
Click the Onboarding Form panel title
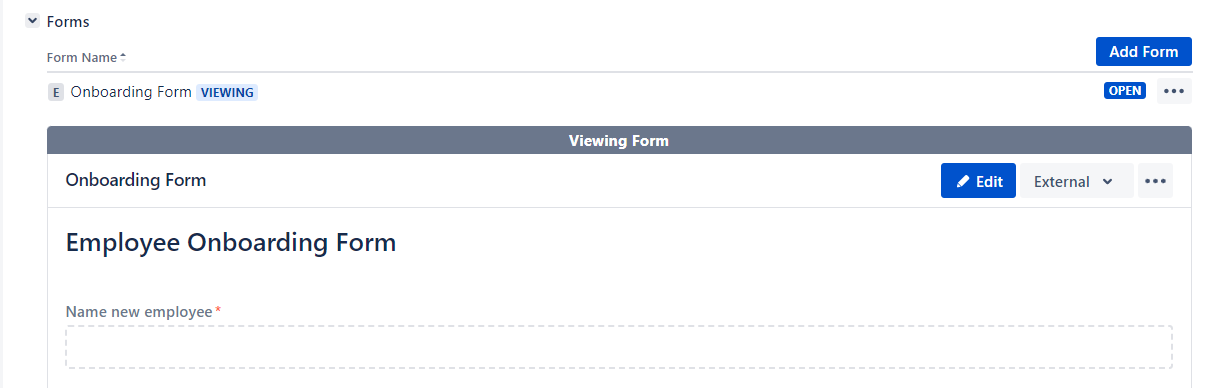point(136,181)
